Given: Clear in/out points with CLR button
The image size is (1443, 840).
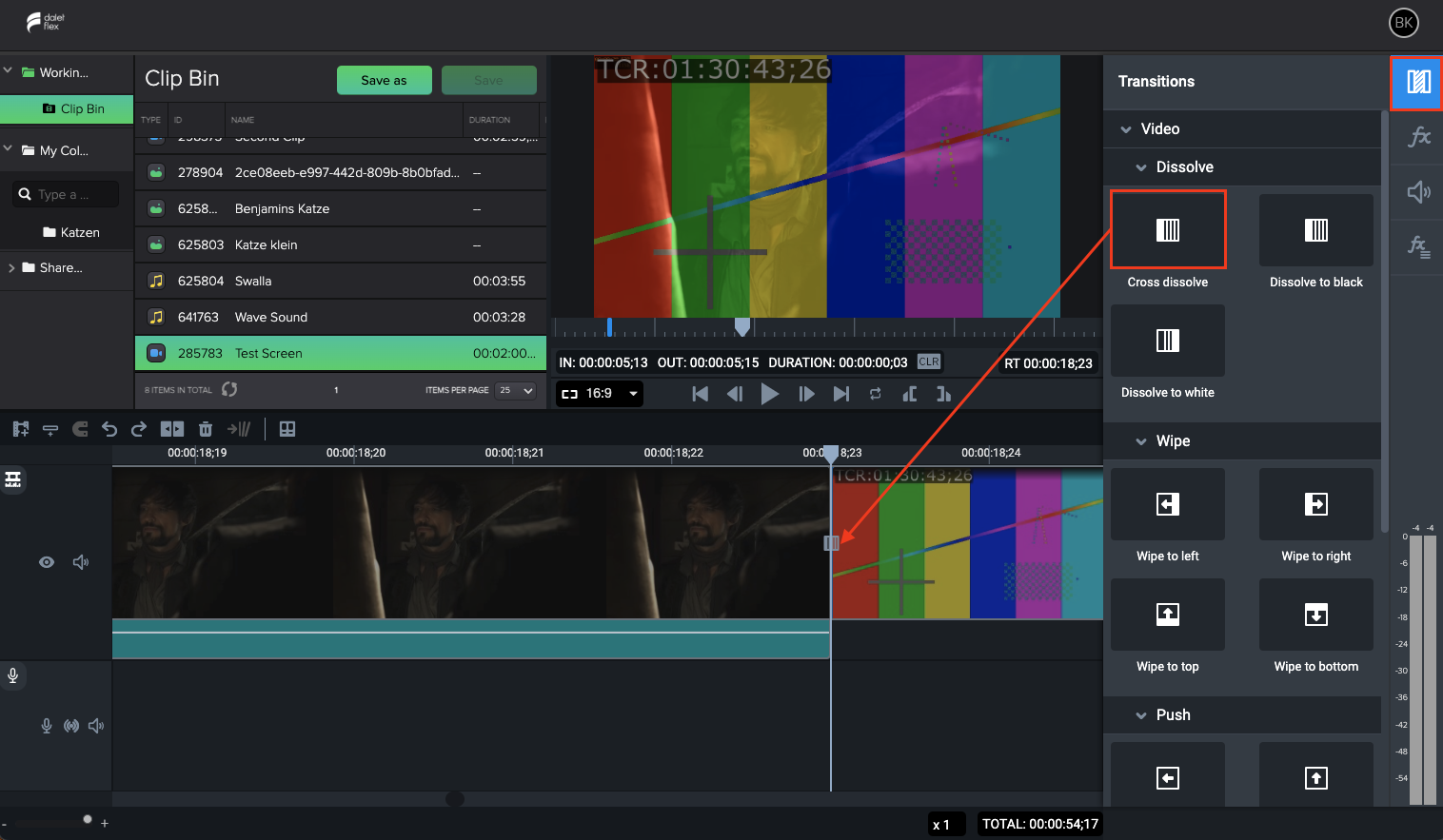Looking at the screenshot, I should click(929, 361).
